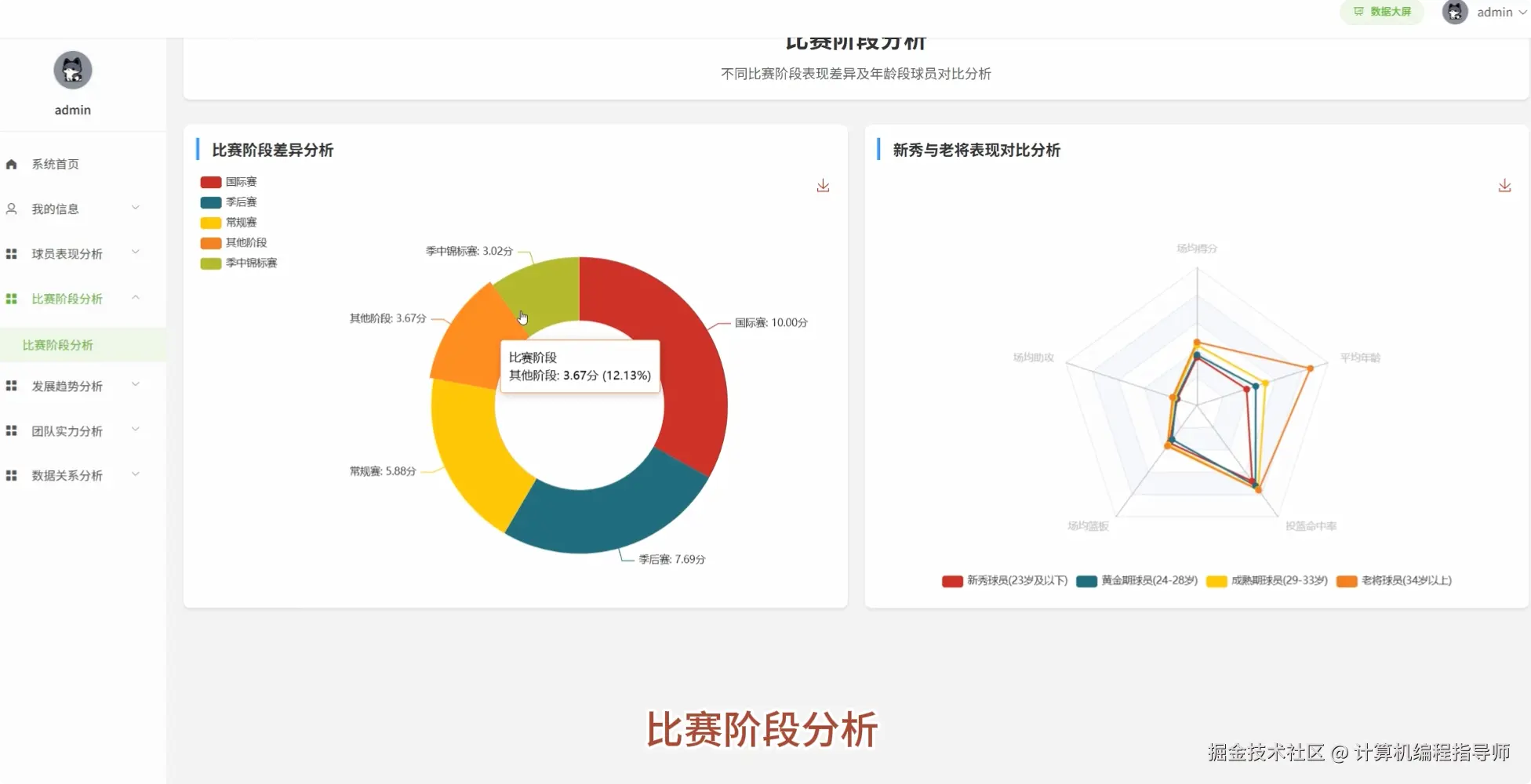The width and height of the screenshot is (1531, 784).
Task: Toggle the 国际赛 legend entry
Action: coord(228,182)
